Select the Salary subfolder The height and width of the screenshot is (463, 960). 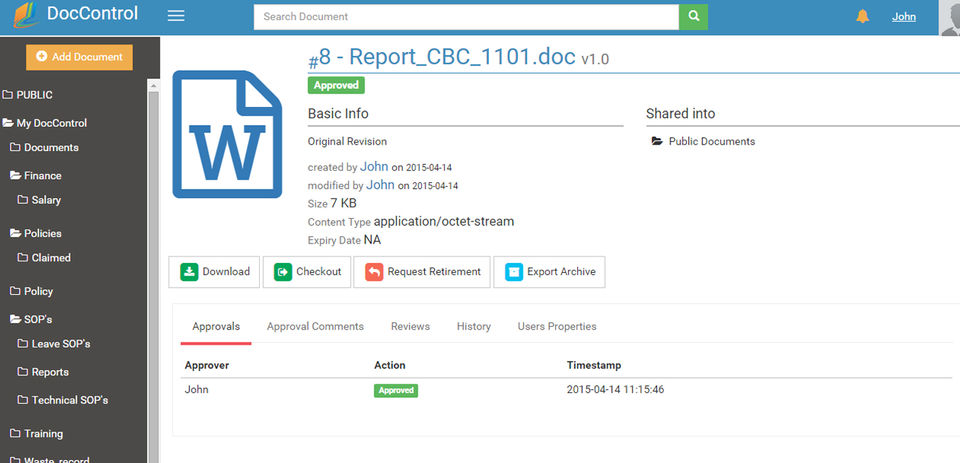click(47, 200)
